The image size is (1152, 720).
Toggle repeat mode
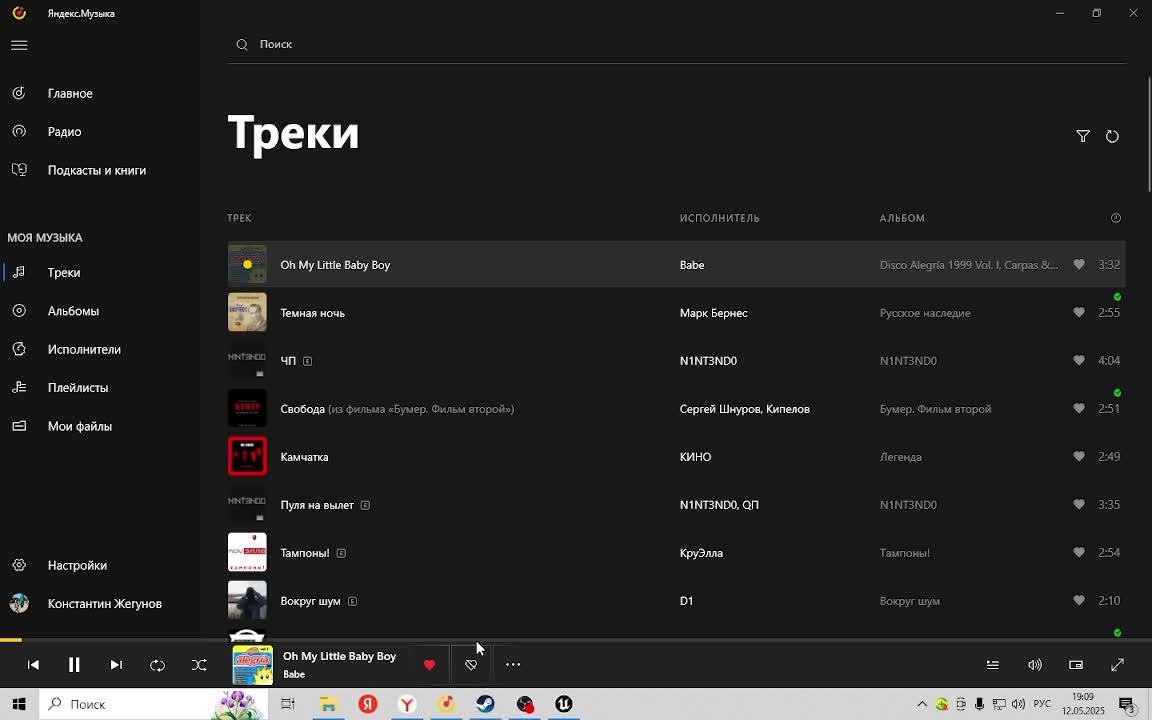tap(157, 665)
